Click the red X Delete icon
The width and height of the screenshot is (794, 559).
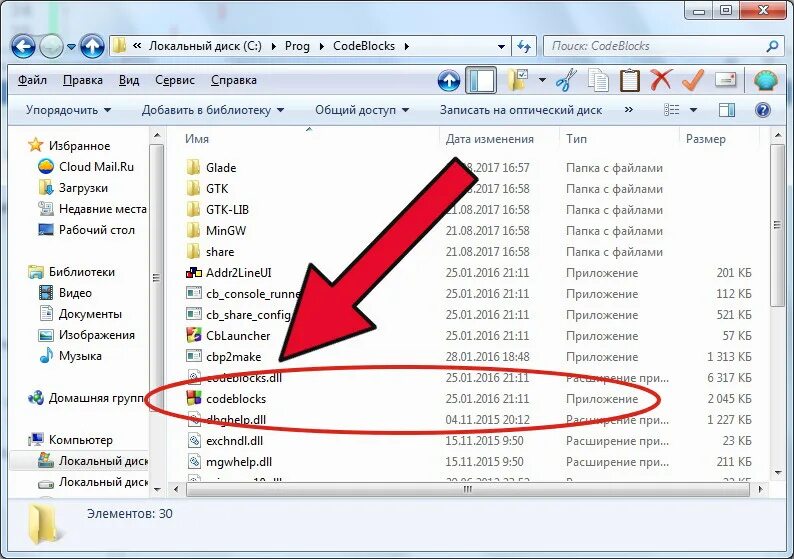[661, 80]
